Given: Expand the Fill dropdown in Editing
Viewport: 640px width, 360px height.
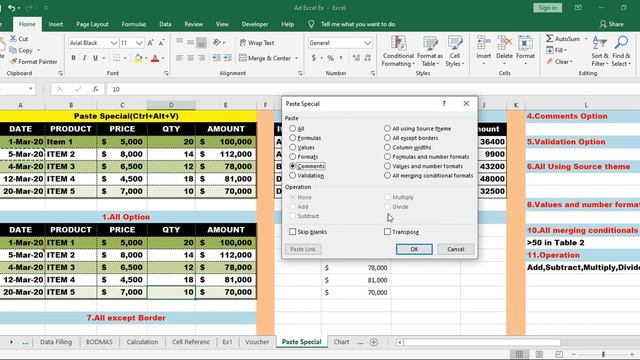Looking at the screenshot, I should 565,50.
